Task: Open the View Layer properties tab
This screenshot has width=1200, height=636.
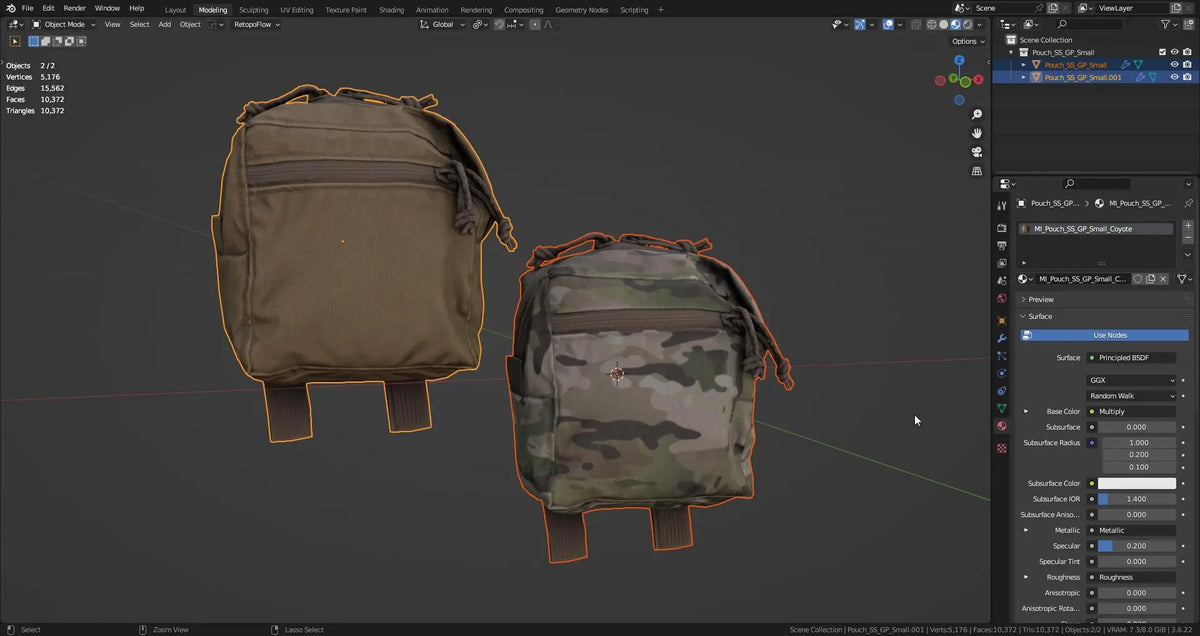Action: point(1001,263)
